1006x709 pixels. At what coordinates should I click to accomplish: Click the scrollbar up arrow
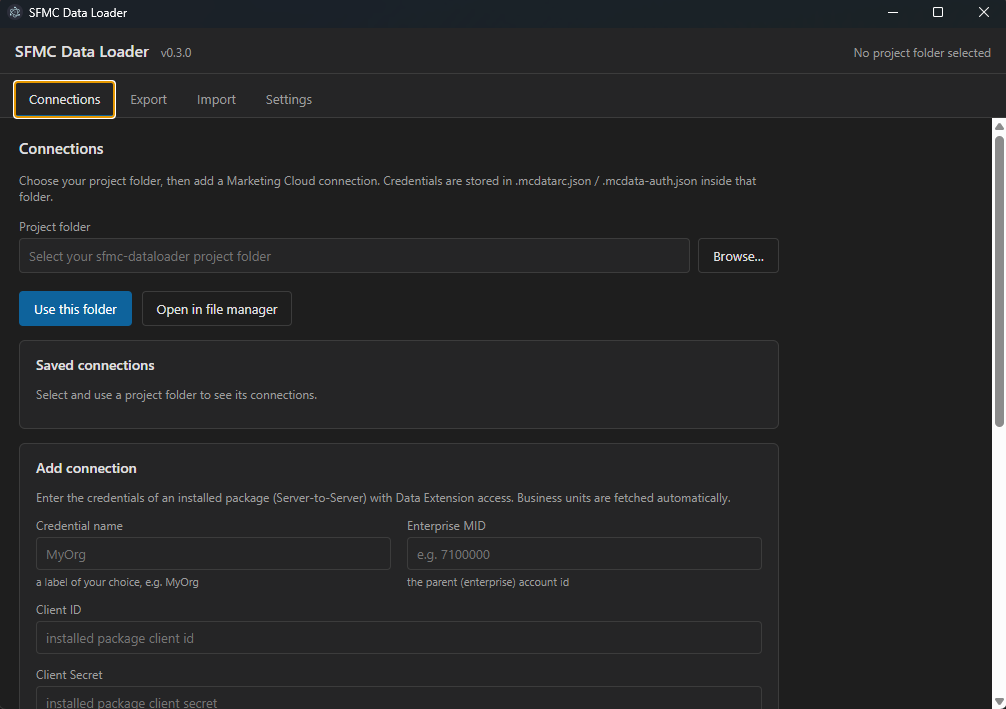click(999, 126)
